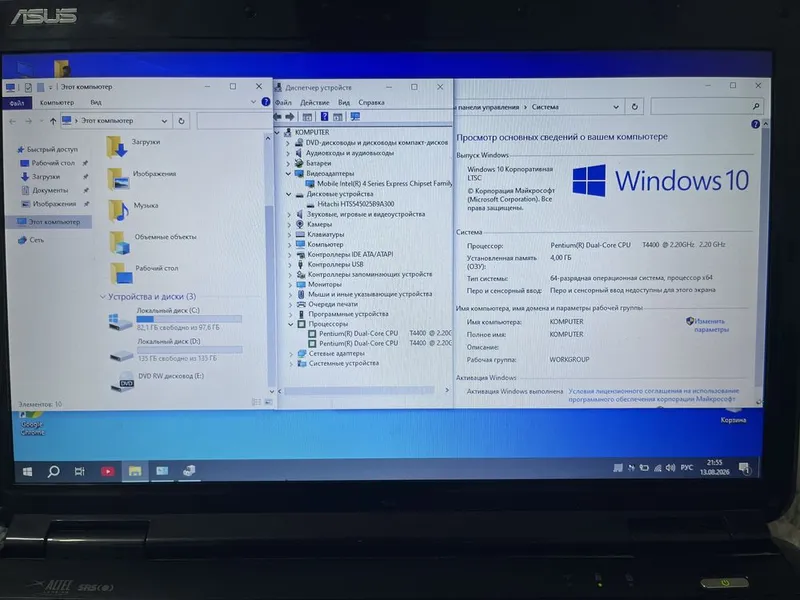Open Explorer address bar dropdown arrow
This screenshot has width=800, height=600.
[164, 121]
